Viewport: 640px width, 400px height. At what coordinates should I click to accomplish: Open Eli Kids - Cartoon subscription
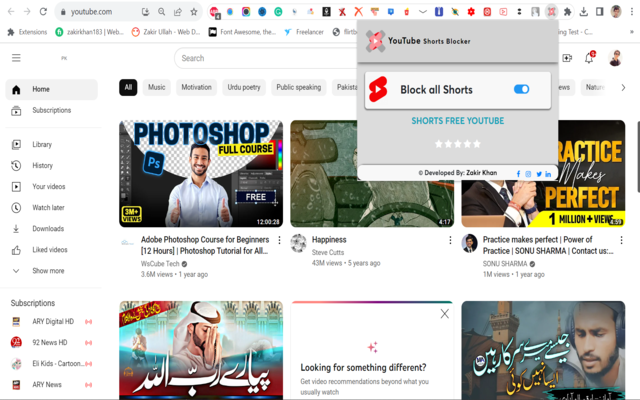[x=51, y=363]
